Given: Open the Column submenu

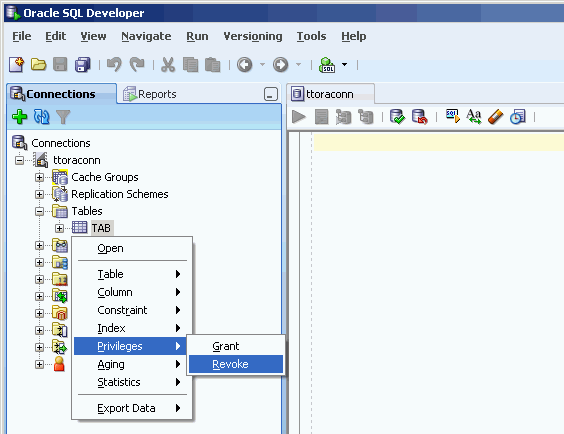Looking at the screenshot, I should click(132, 292).
